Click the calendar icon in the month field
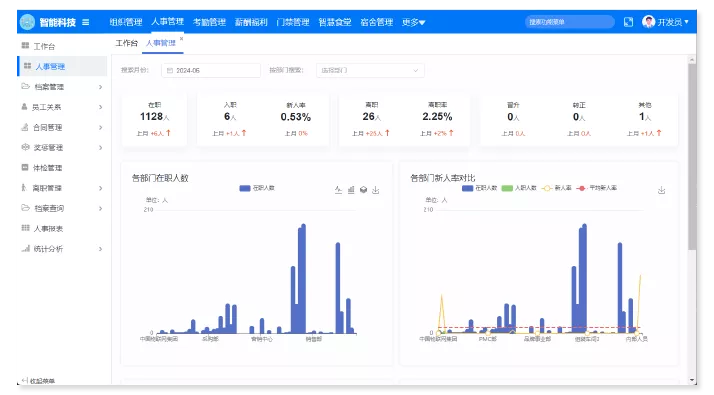 click(x=170, y=71)
